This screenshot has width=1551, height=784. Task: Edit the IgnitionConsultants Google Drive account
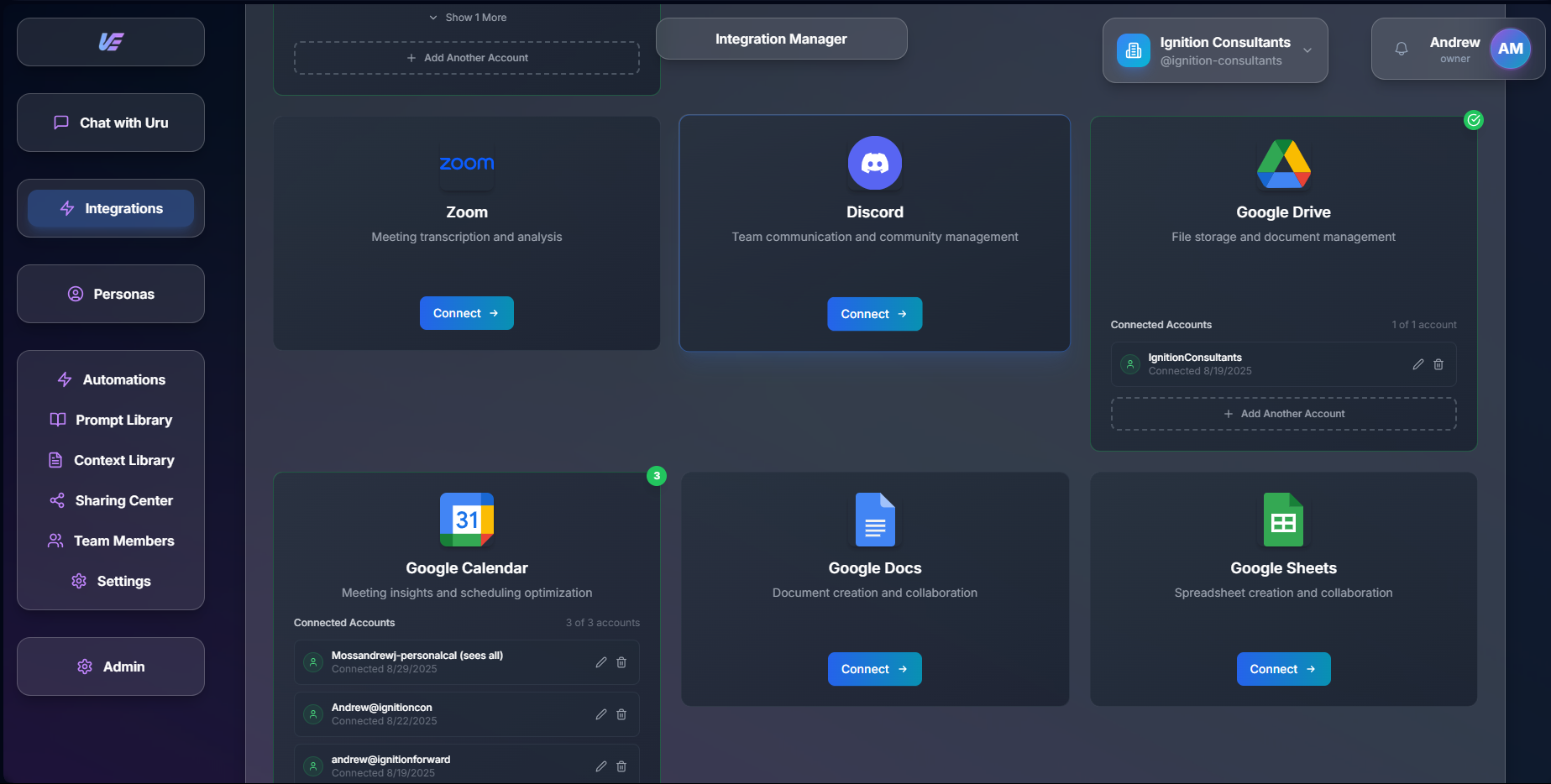(x=1417, y=364)
